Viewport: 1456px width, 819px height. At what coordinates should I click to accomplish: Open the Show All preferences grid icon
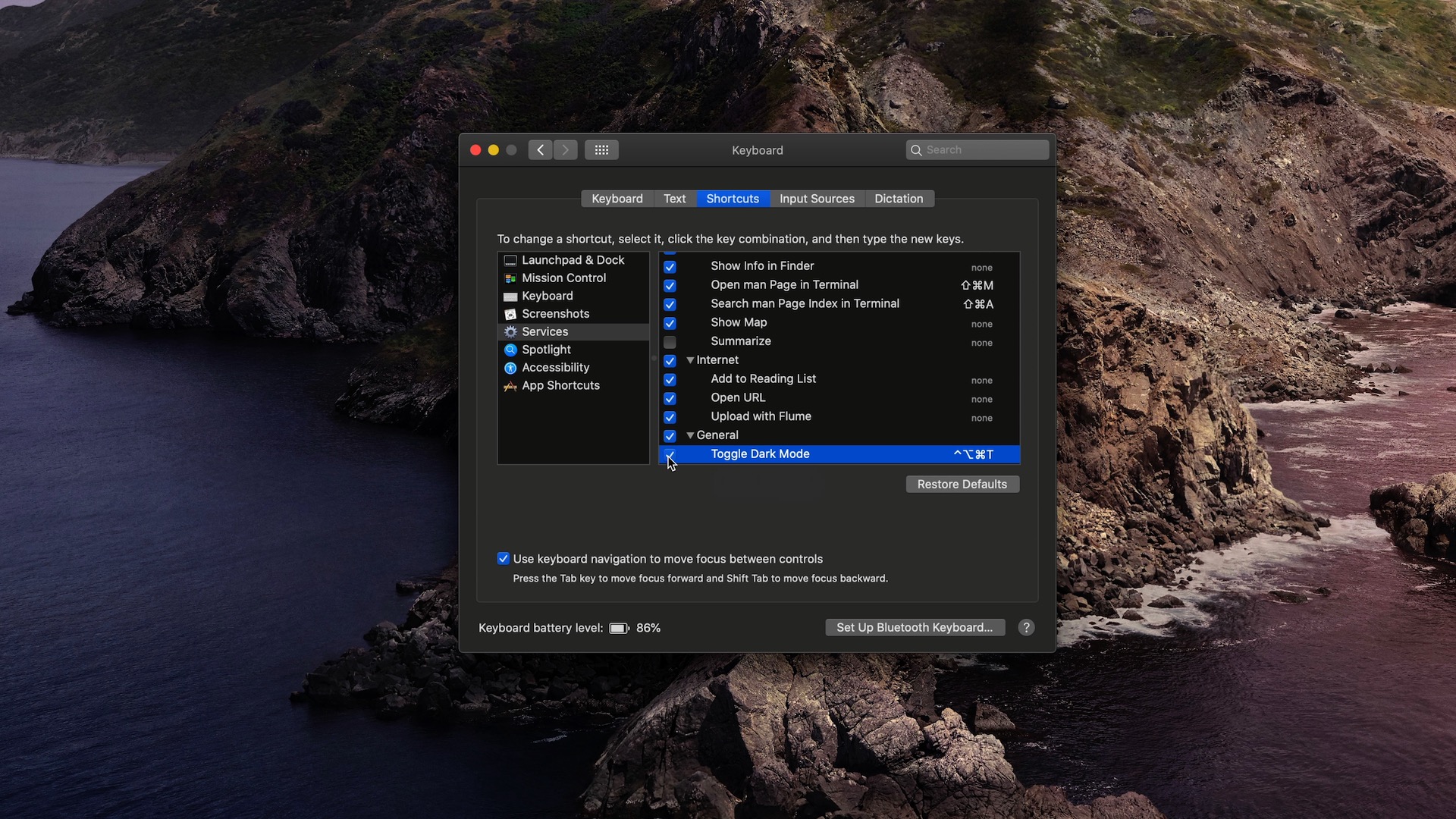(x=601, y=149)
